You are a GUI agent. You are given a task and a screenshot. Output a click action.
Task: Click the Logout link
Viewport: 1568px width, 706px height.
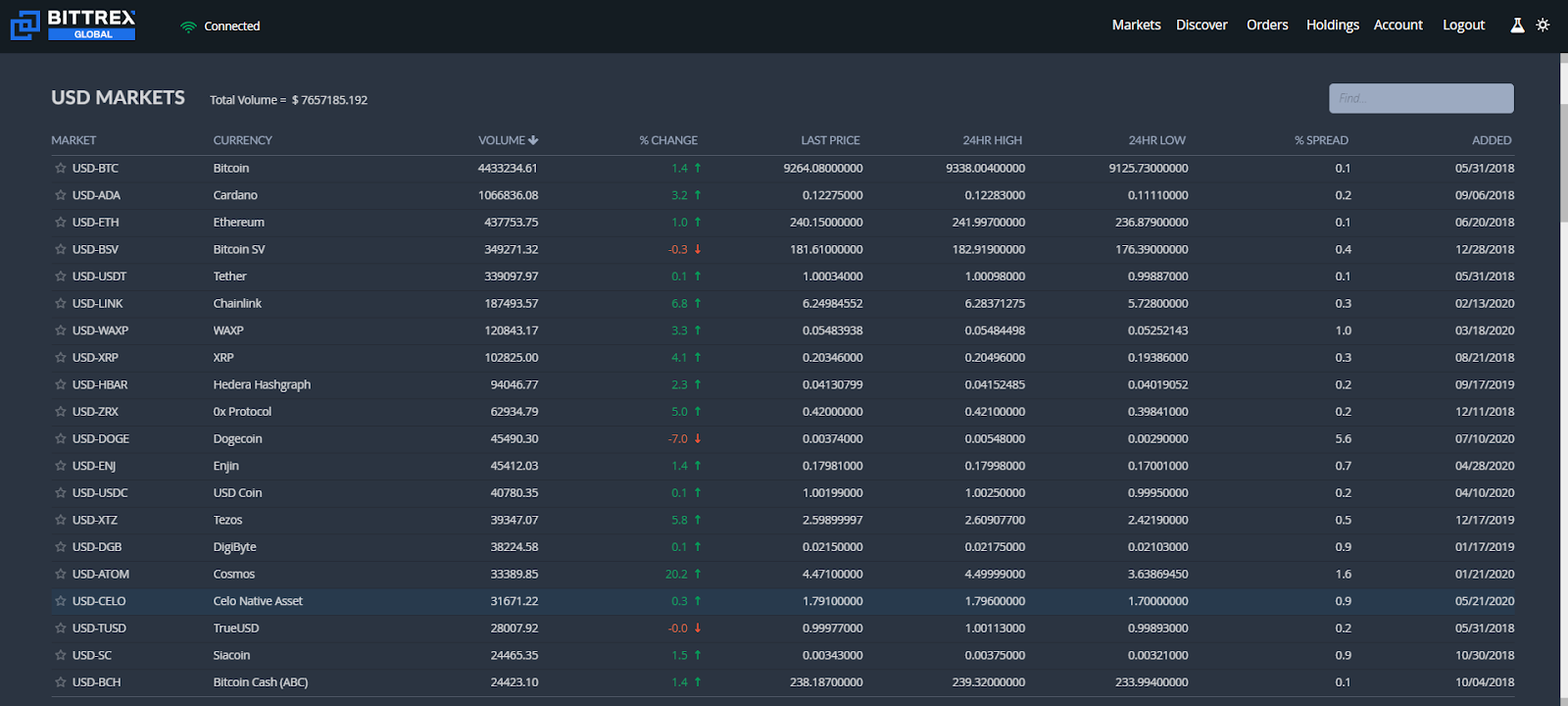coord(1463,25)
